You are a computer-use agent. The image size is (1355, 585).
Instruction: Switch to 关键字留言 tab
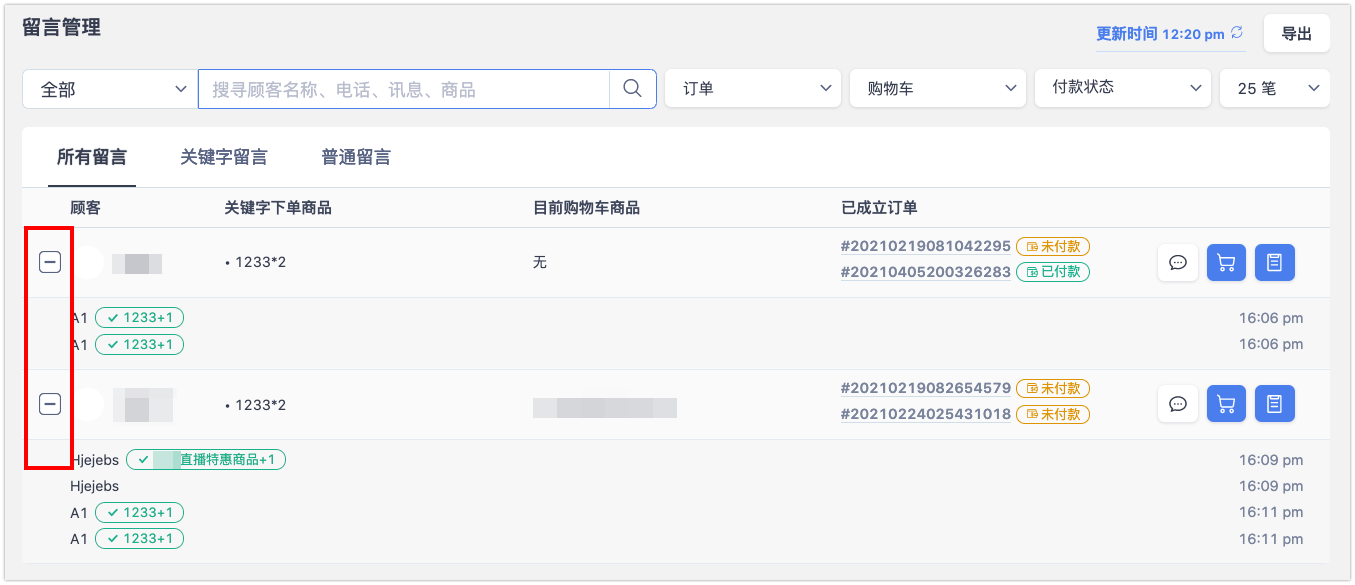pos(224,157)
